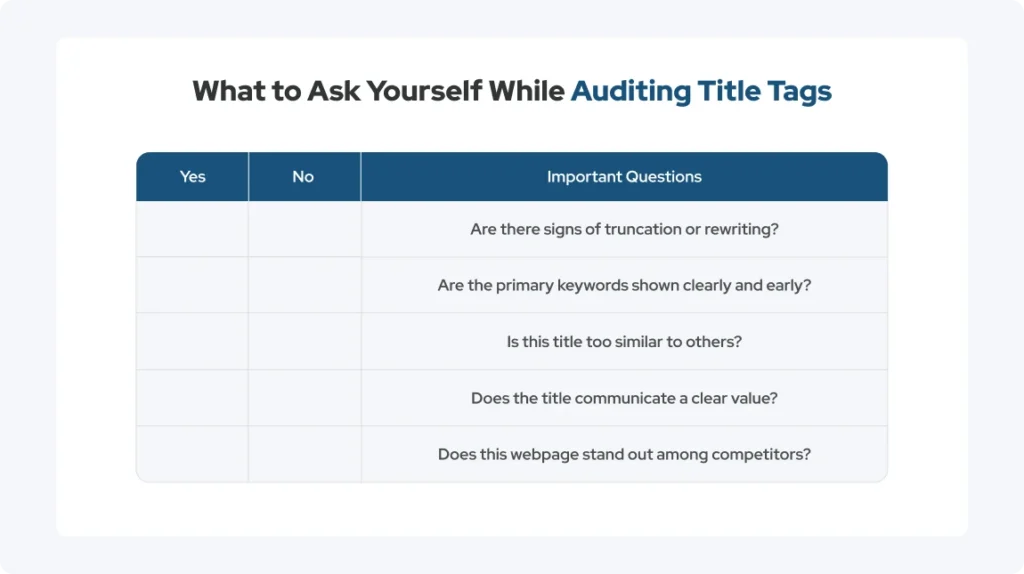Mark No for webpage stands out among competitors
Image resolution: width=1024 pixels, height=574 pixels.
click(x=304, y=454)
